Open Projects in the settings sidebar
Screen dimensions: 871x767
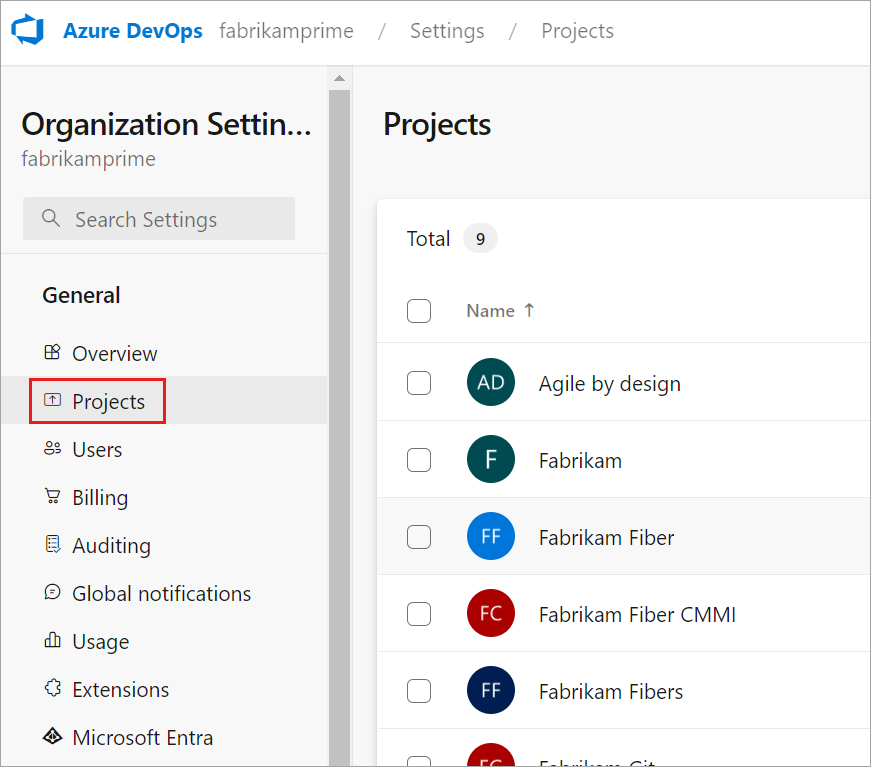108,401
